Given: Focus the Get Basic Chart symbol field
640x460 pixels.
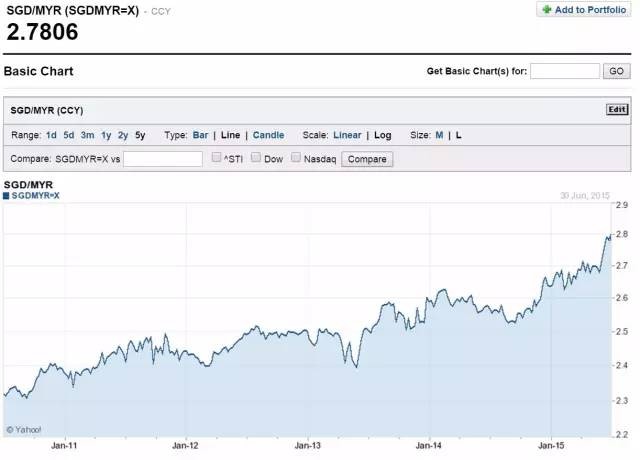Looking at the screenshot, I should point(565,71).
